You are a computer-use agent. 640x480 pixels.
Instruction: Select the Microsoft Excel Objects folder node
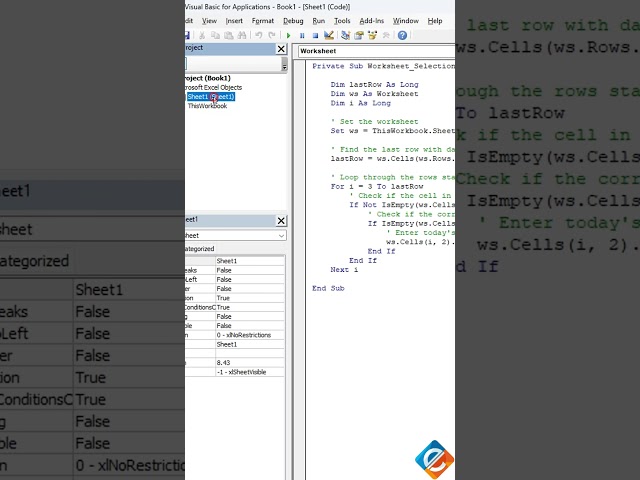pos(213,87)
